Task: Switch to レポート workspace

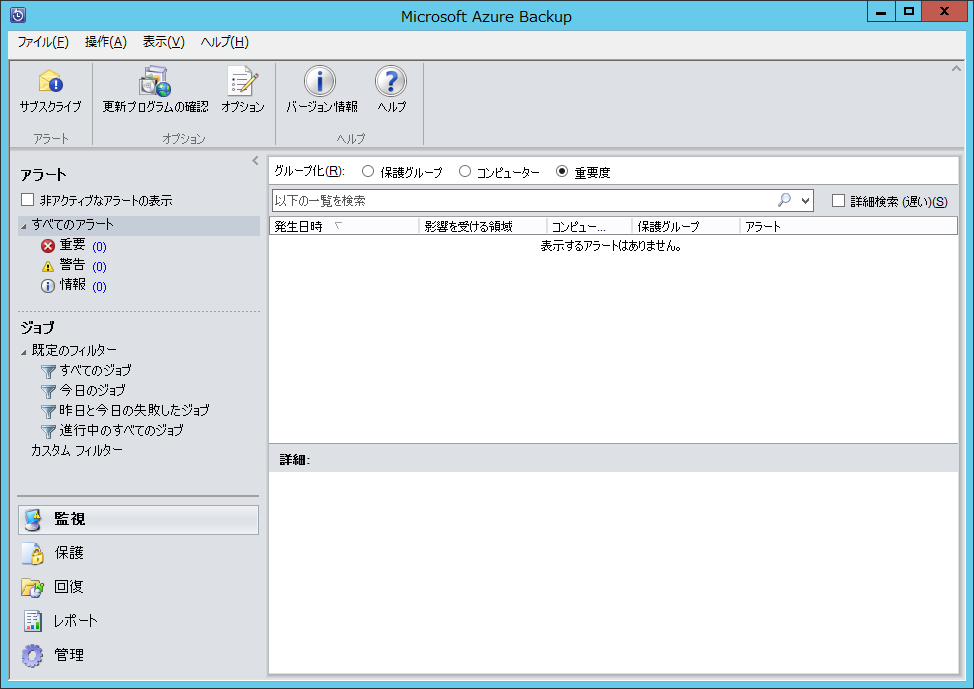Action: pos(138,621)
